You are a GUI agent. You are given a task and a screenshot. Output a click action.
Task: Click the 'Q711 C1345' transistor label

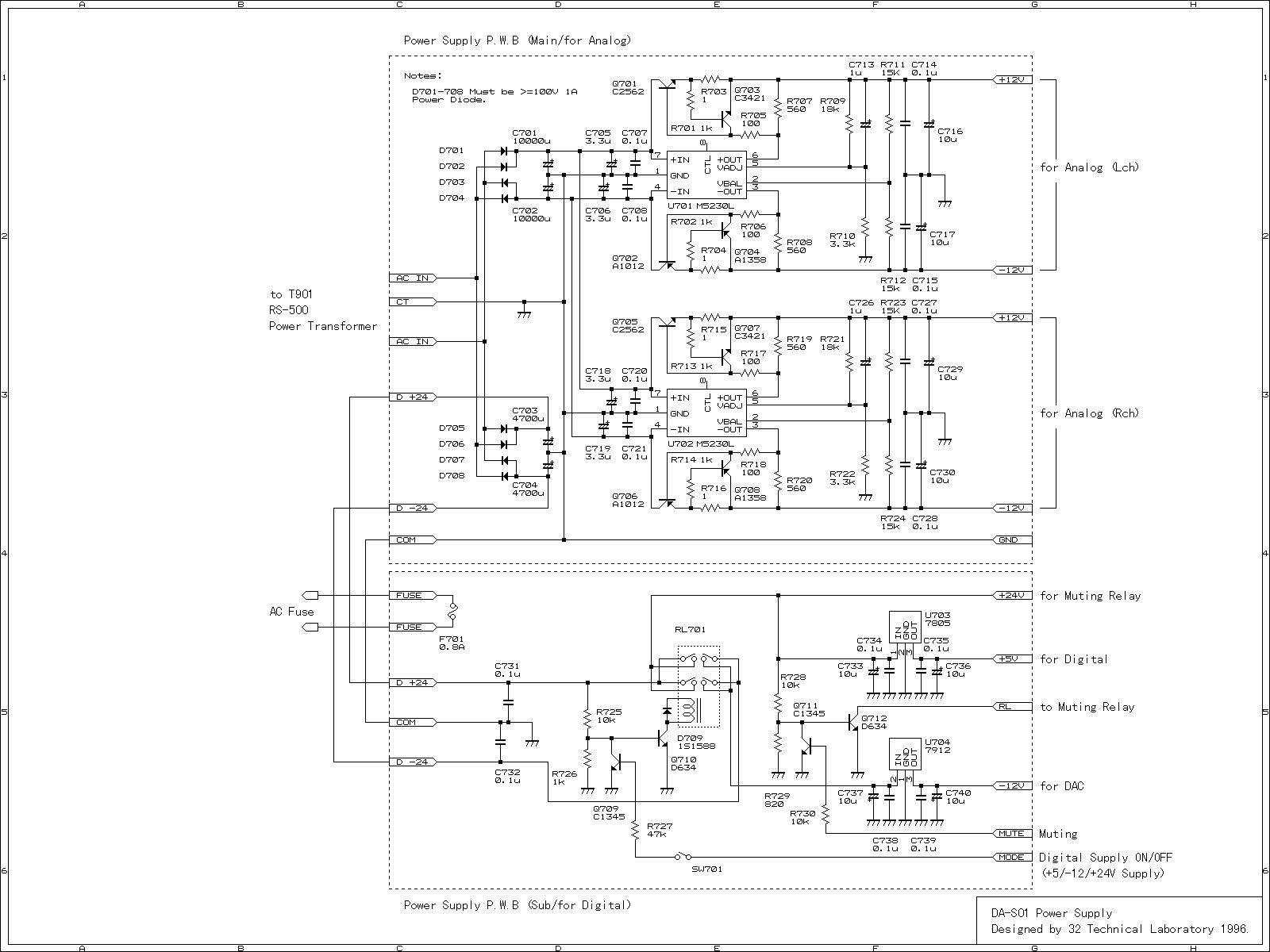[810, 709]
